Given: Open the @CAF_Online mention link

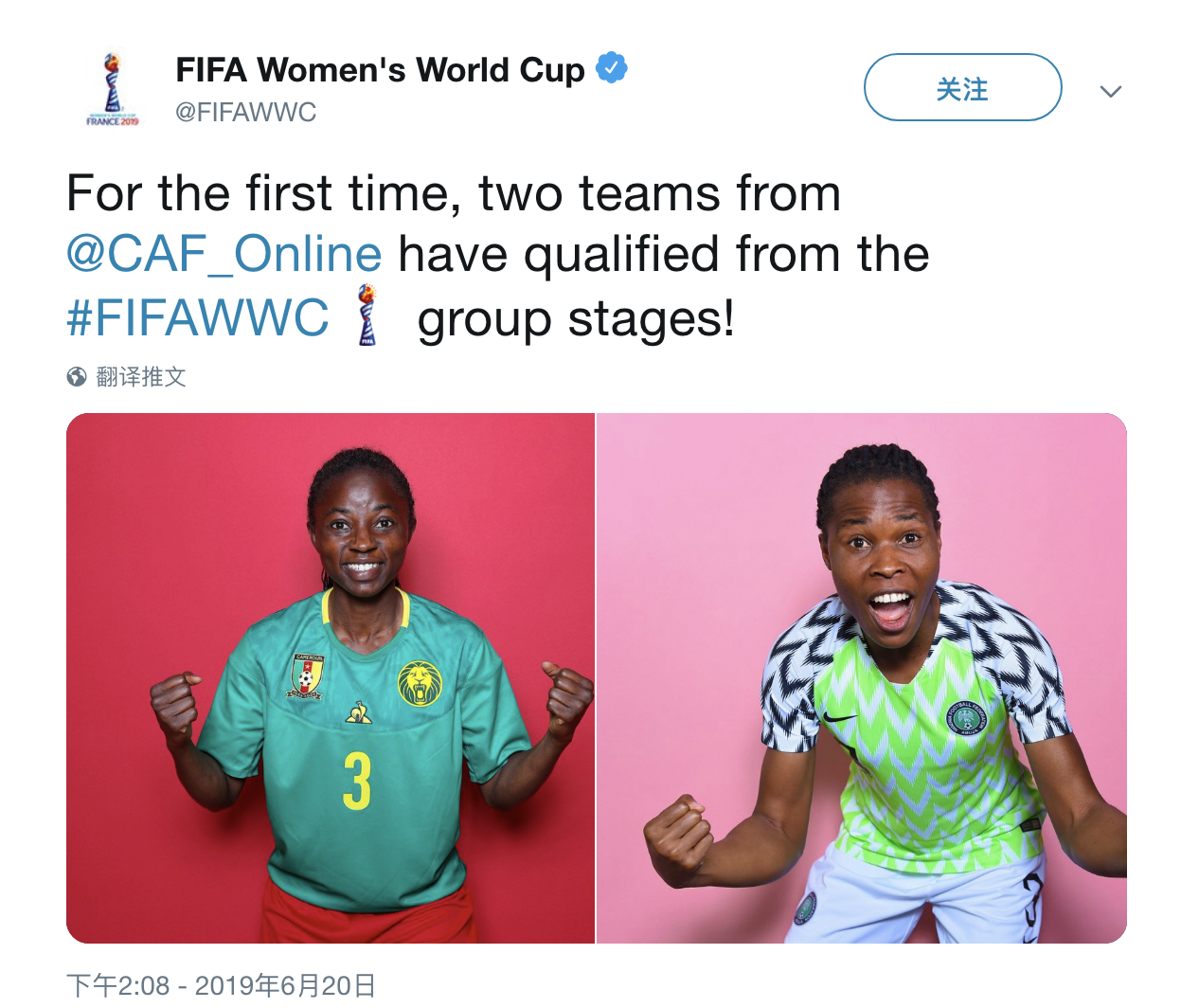Looking at the screenshot, I should point(224,254).
